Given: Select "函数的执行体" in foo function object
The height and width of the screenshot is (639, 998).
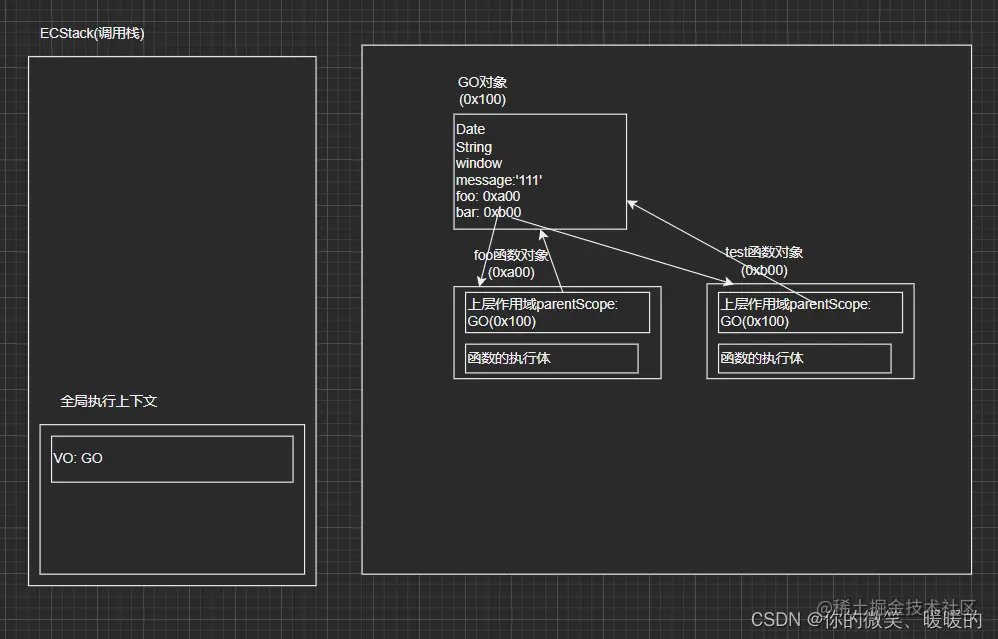Looking at the screenshot, I should click(x=509, y=358).
